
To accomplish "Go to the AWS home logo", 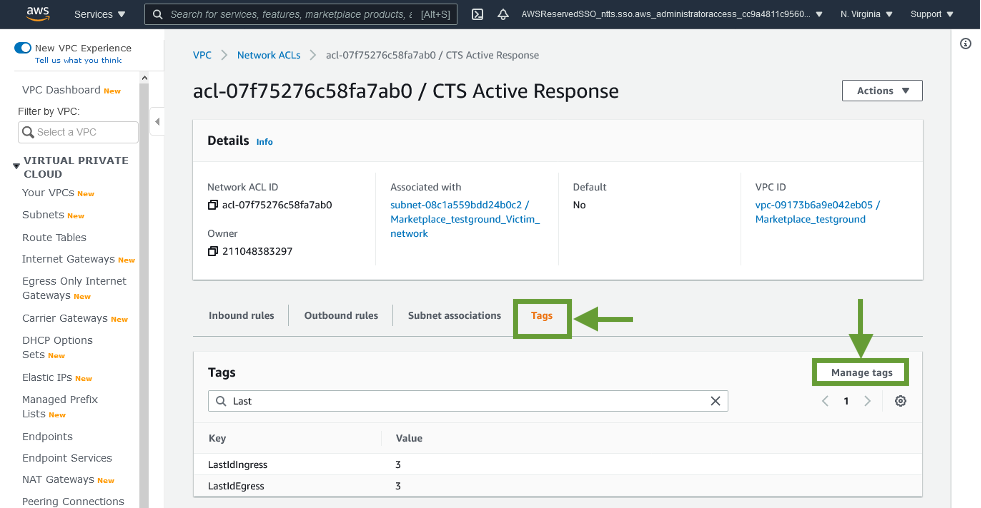I will coord(38,14).
